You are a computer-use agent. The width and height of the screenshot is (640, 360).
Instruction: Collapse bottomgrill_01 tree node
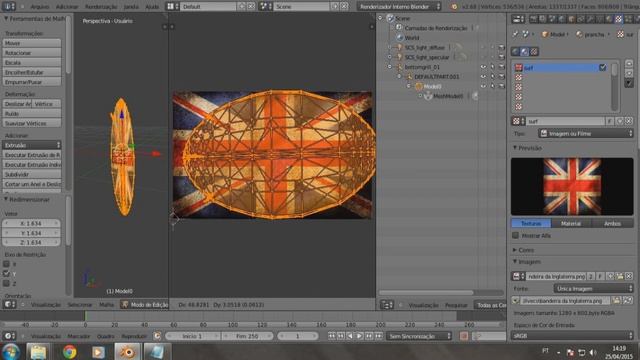coord(390,67)
